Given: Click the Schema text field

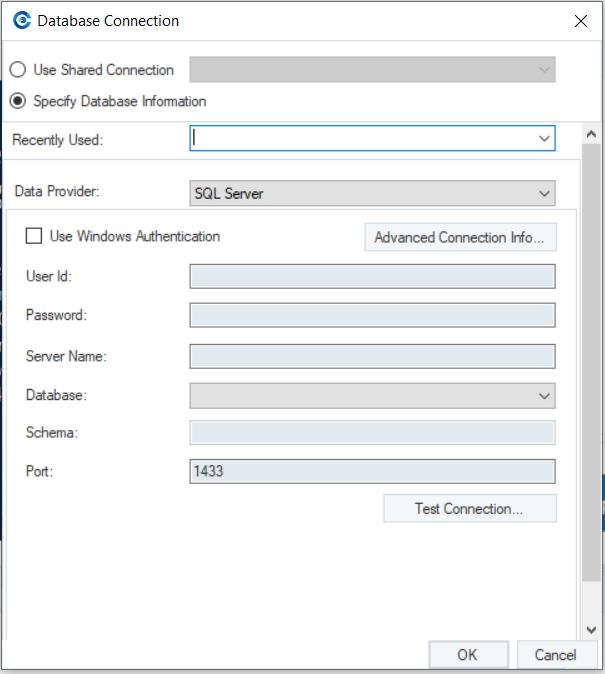Looking at the screenshot, I should (372, 432).
